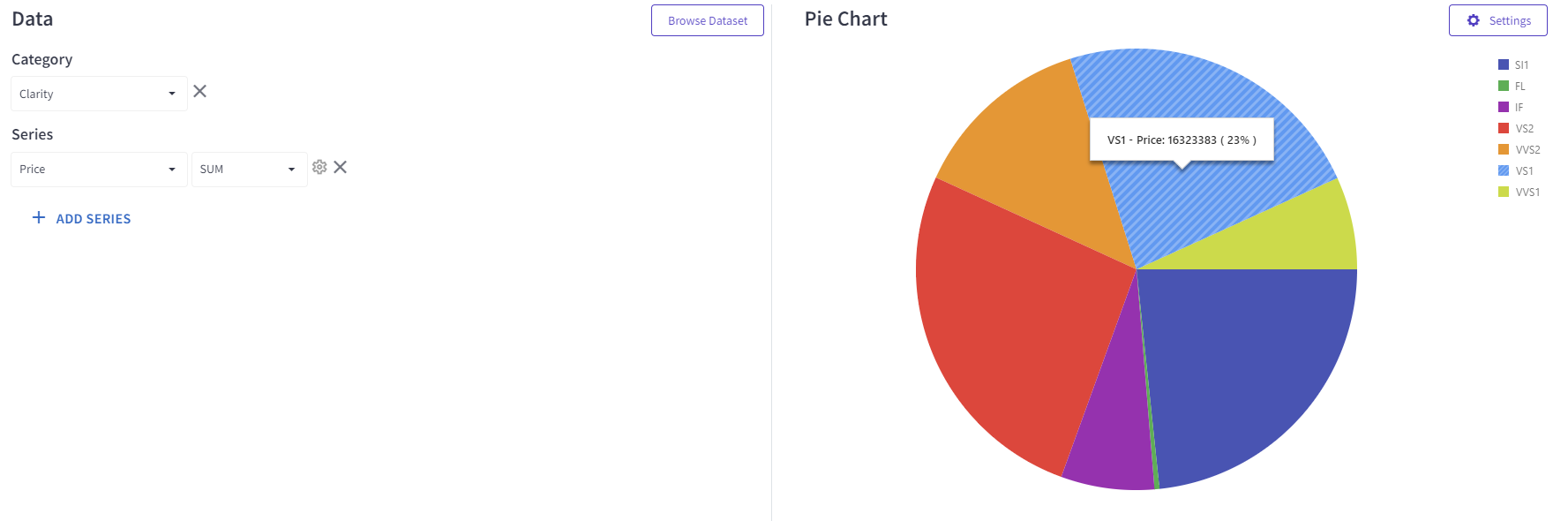Open the Price series dropdown

[x=99, y=170]
